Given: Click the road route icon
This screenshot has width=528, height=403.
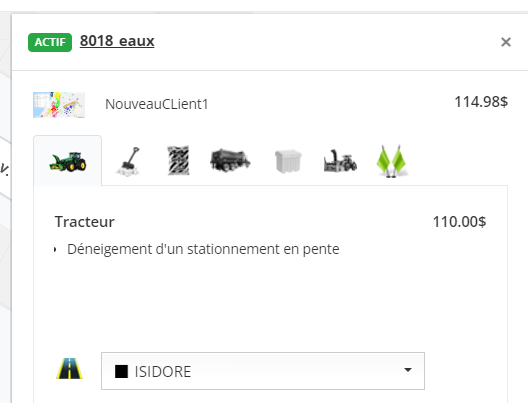Looking at the screenshot, I should [69, 369].
